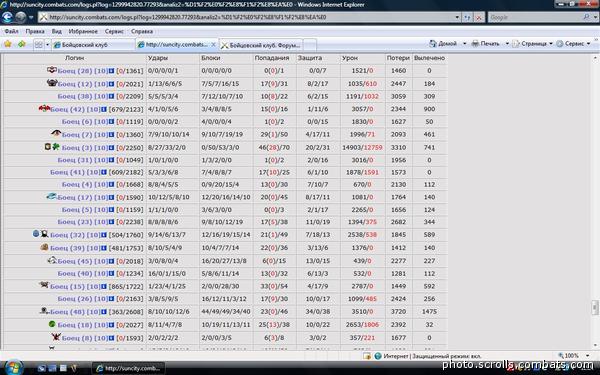Click the clan emblem before Боец (39)
Viewport: 600px width, 375px height.
click(x=44, y=247)
